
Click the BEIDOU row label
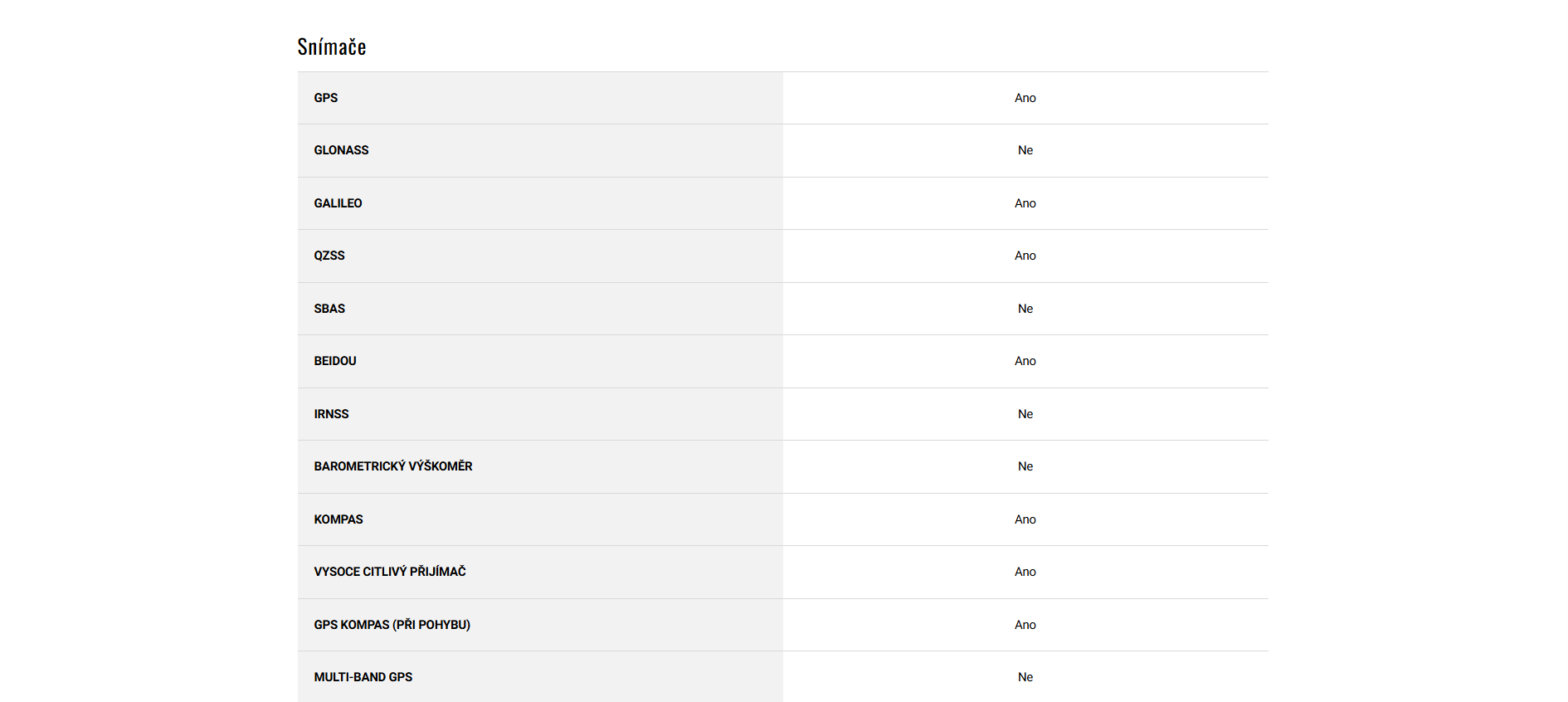pos(335,361)
